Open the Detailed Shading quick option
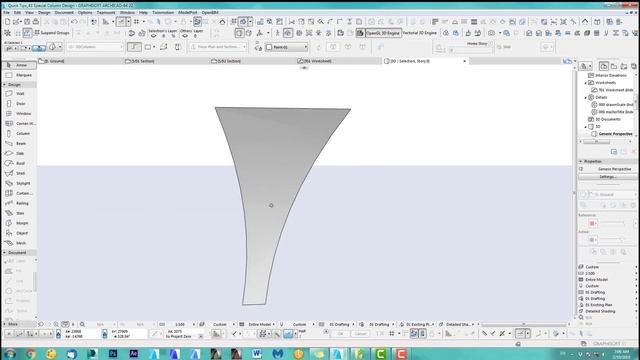The height and width of the screenshot is (360, 640). pyautogui.click(x=607, y=311)
